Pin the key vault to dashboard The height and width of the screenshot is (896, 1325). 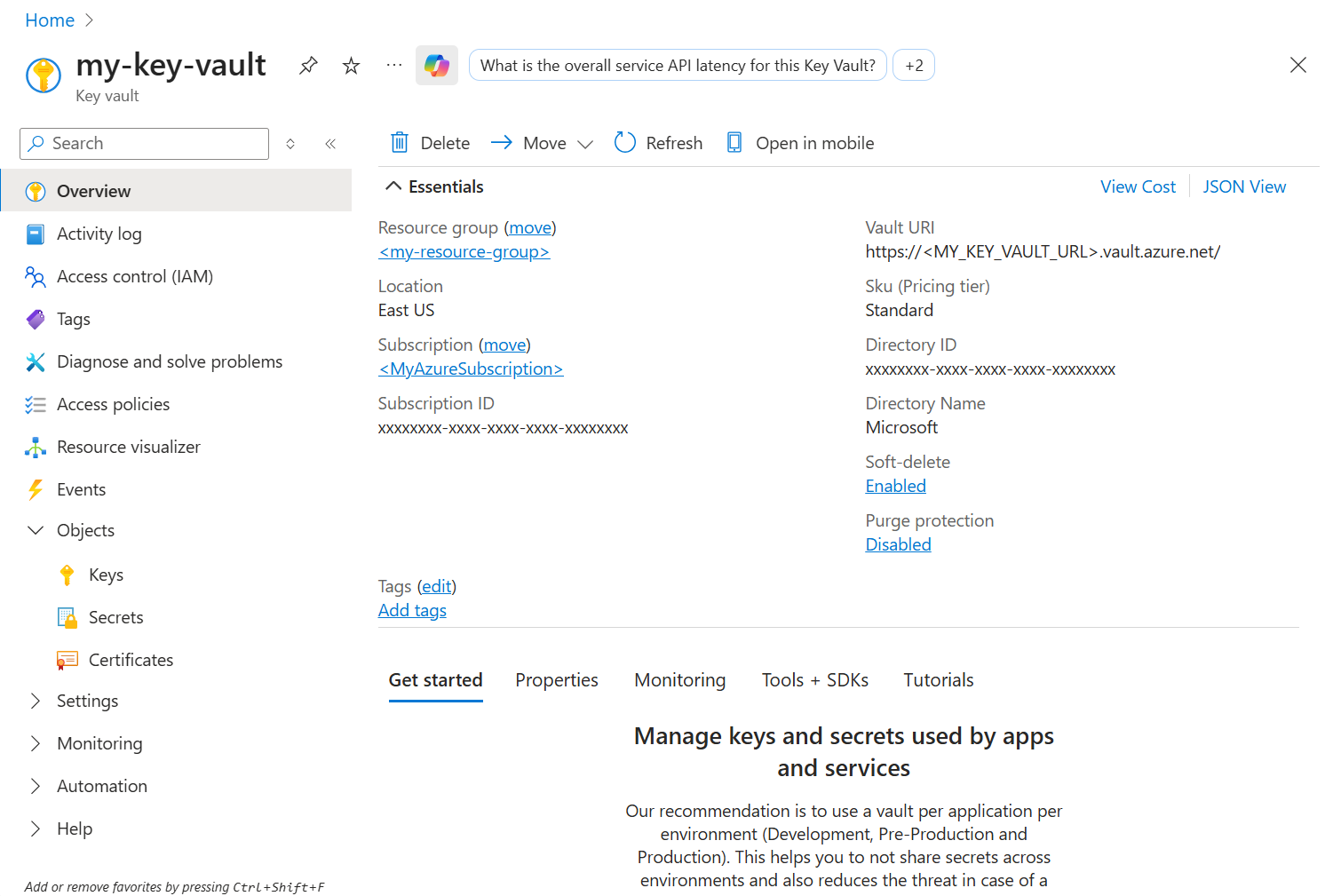click(308, 66)
